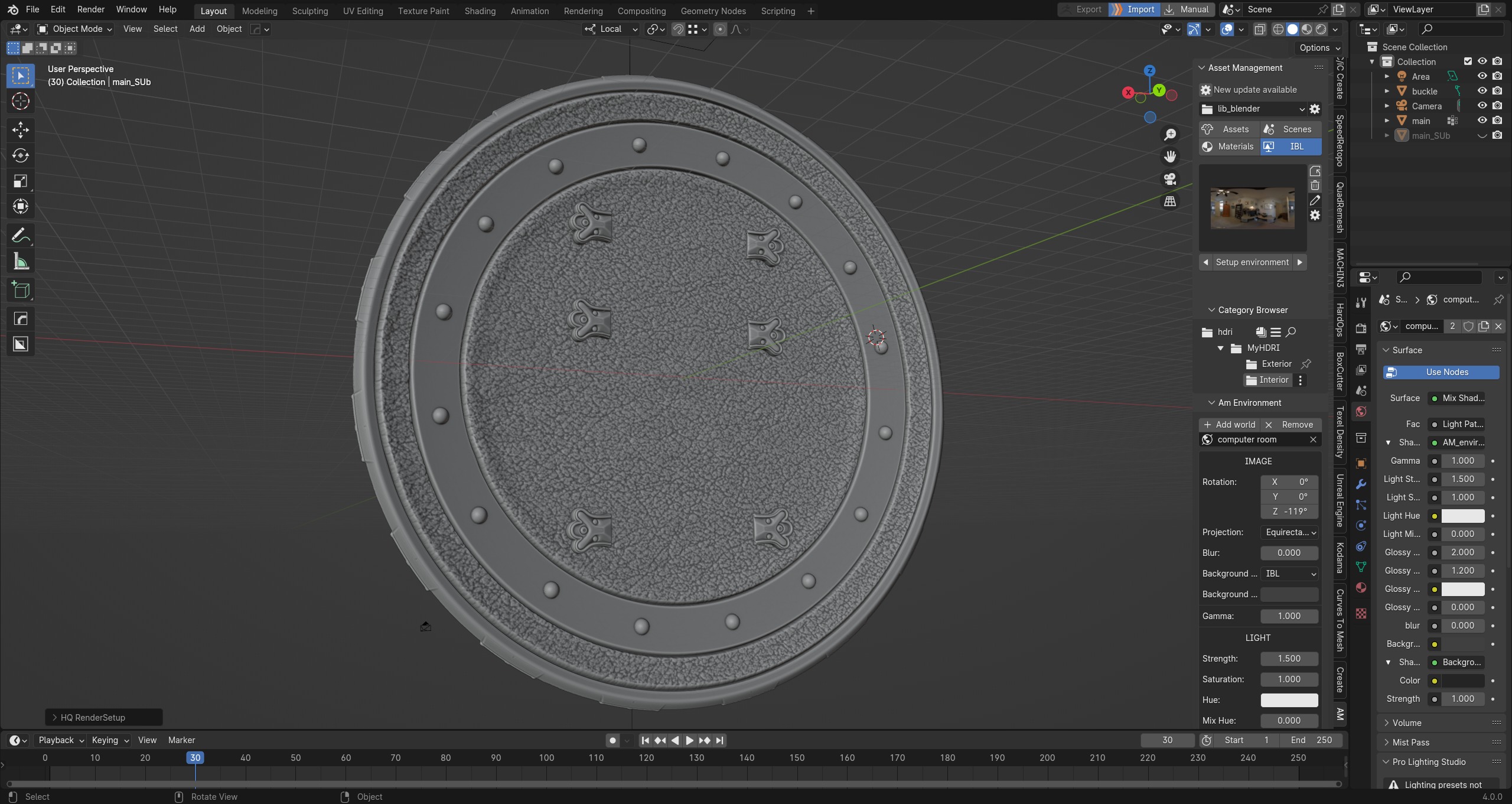Switch to wireframe viewport shading
Screen dimensions: 1512x804
tap(1278, 29)
